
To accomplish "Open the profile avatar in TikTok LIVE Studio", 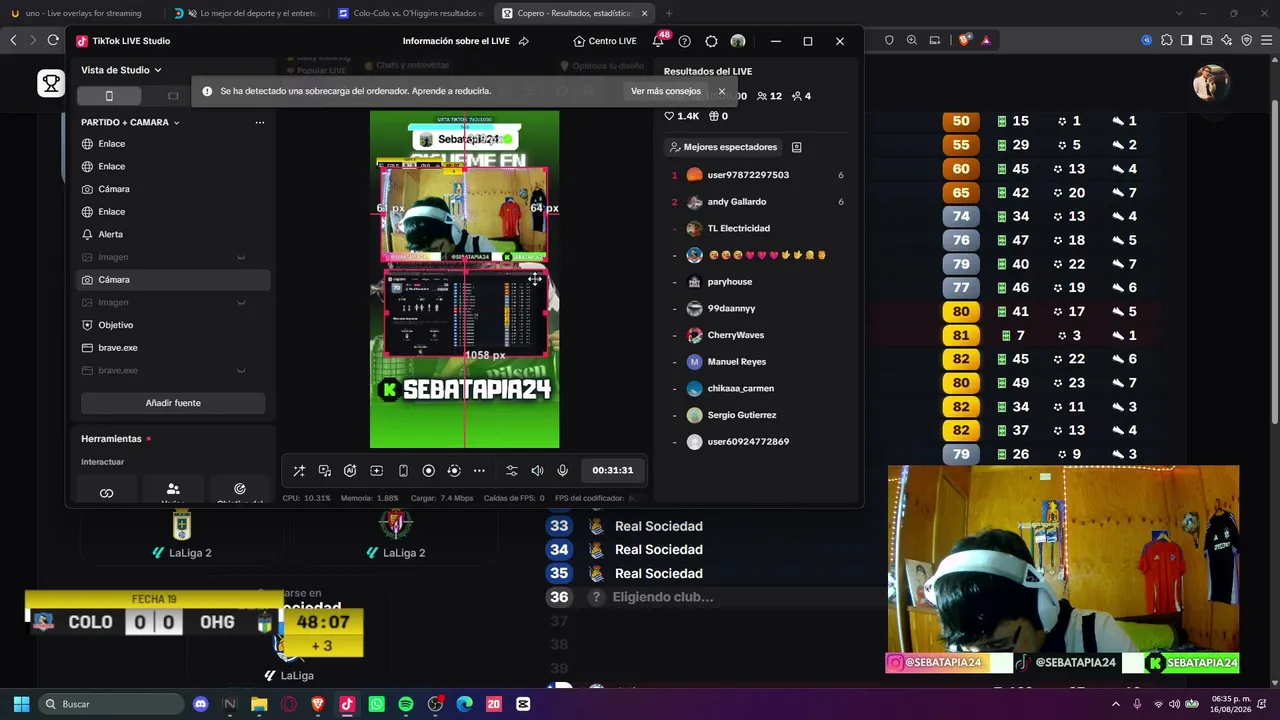I will [x=738, y=41].
